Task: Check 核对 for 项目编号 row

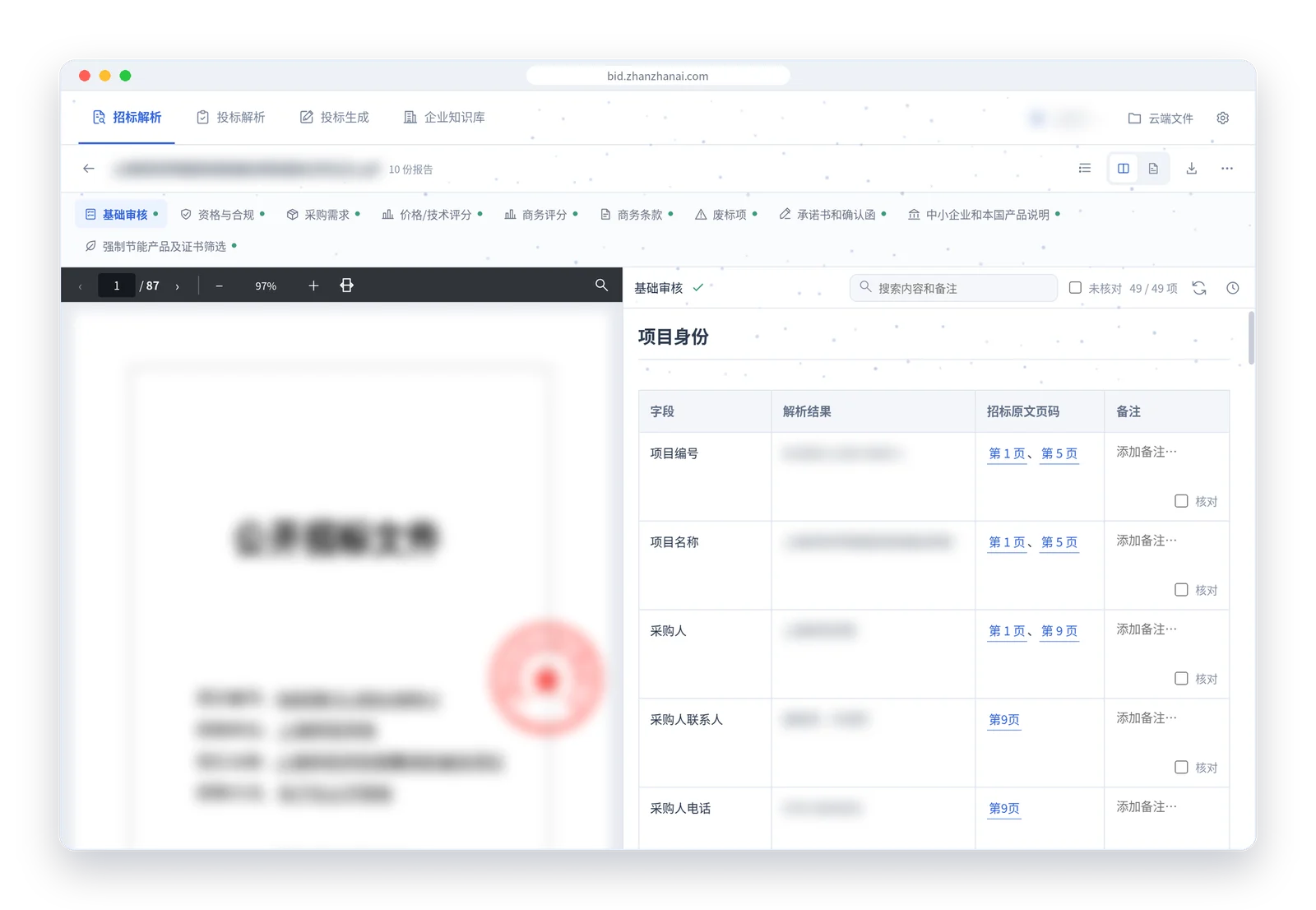Action: [x=1181, y=501]
